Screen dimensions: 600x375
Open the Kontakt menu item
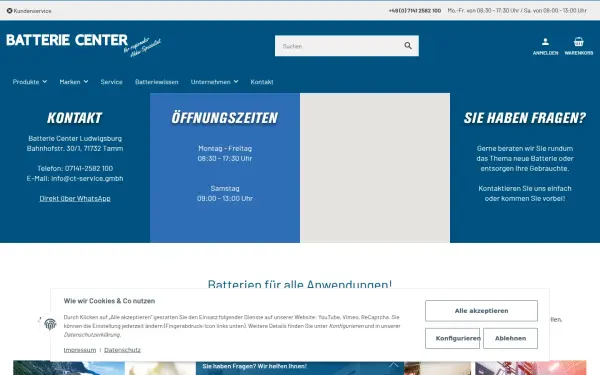point(262,82)
